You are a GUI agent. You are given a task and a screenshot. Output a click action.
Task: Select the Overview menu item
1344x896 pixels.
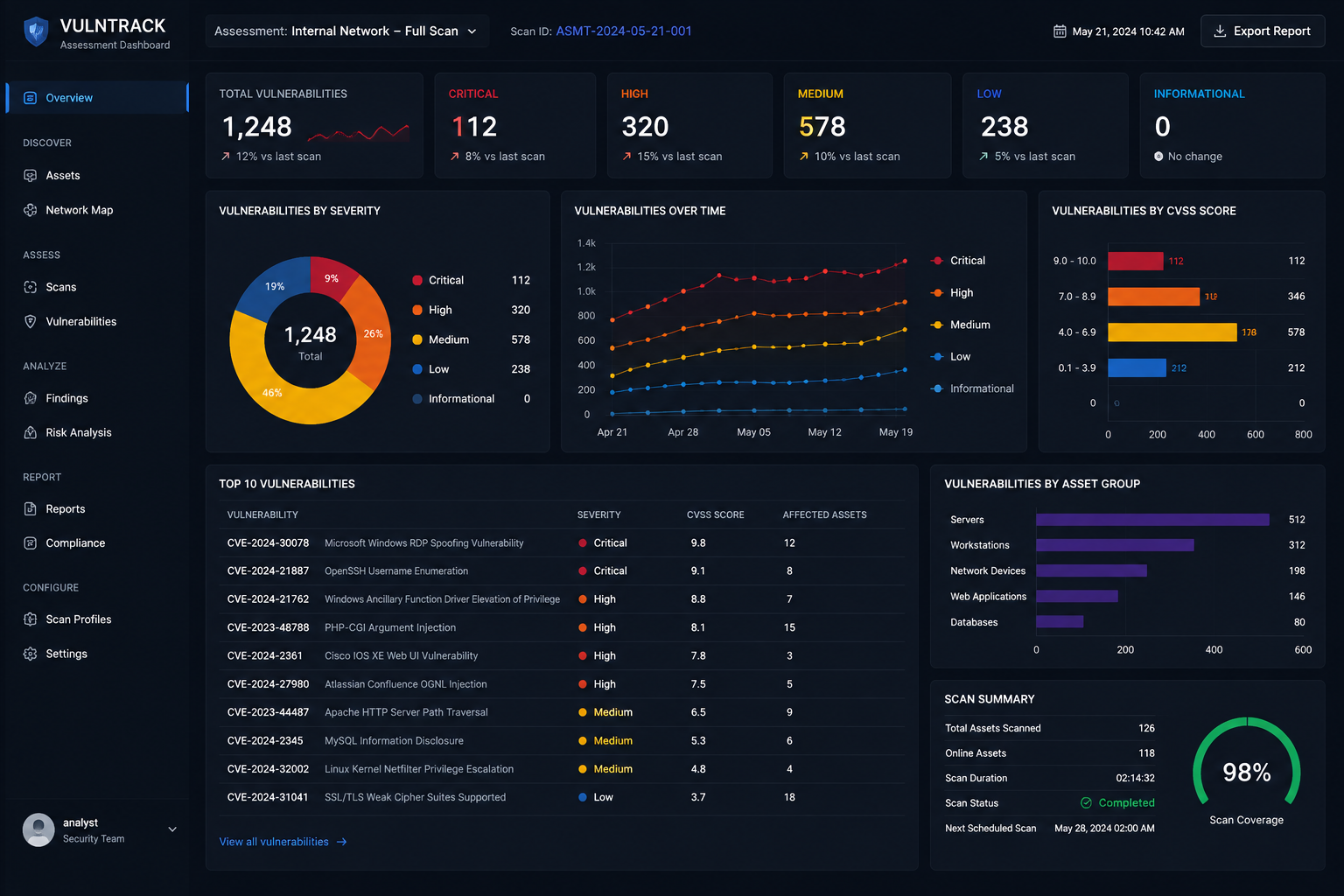coord(97,98)
